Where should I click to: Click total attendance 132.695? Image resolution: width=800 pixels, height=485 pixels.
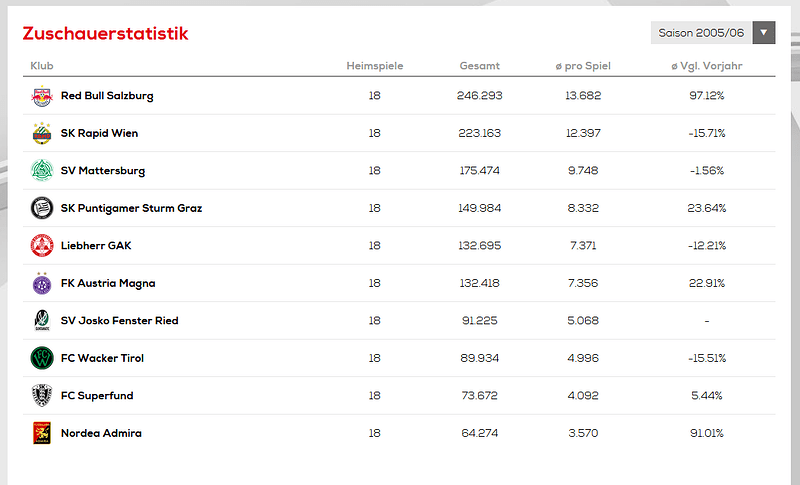(480, 246)
